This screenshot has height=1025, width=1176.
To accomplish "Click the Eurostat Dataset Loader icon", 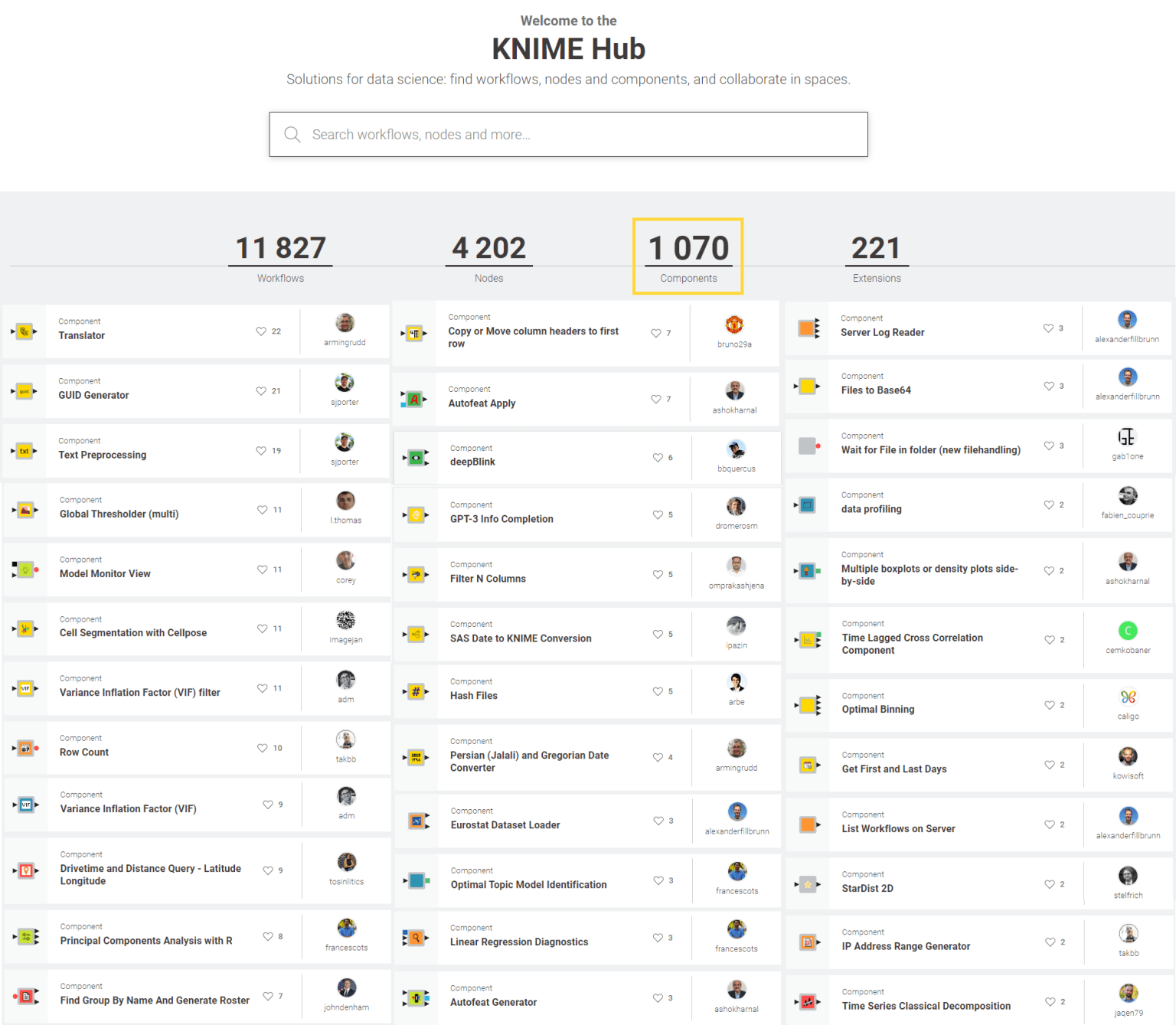I will tap(417, 821).
